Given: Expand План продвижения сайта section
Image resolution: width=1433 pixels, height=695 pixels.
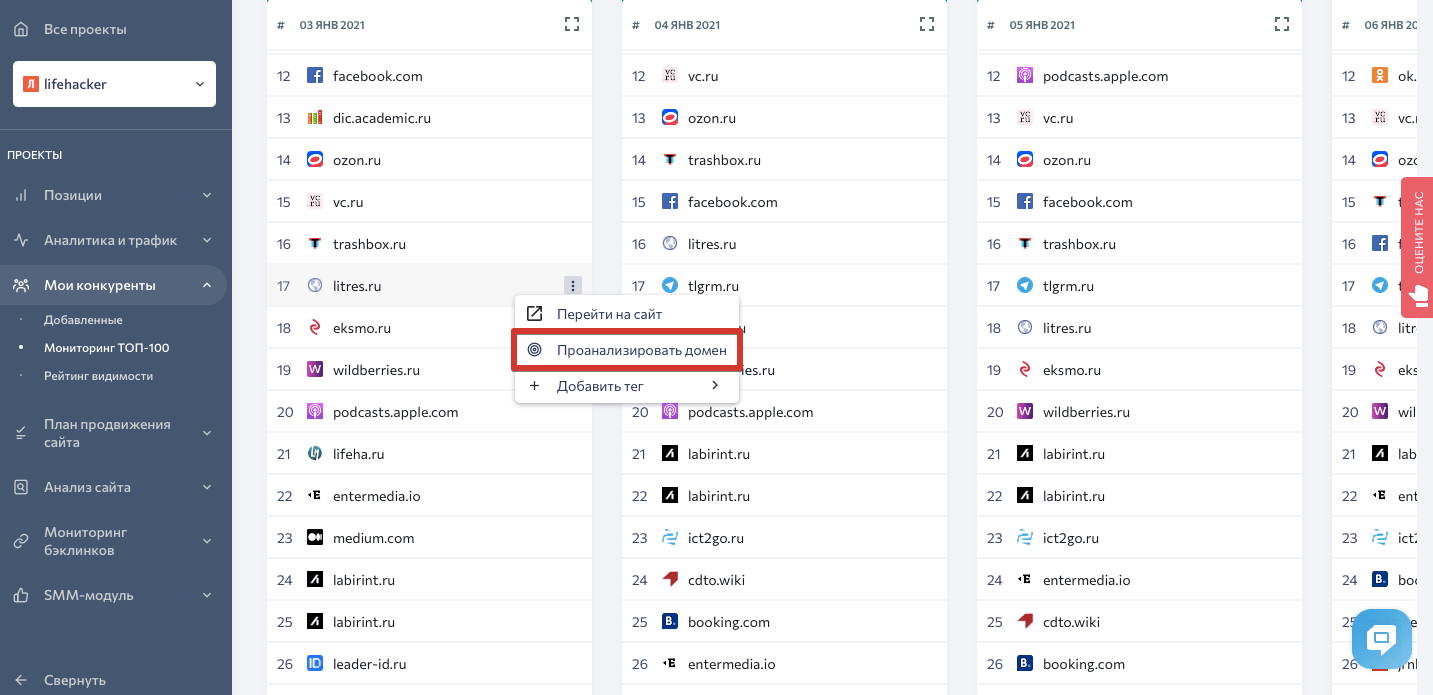Looking at the screenshot, I should [113, 432].
